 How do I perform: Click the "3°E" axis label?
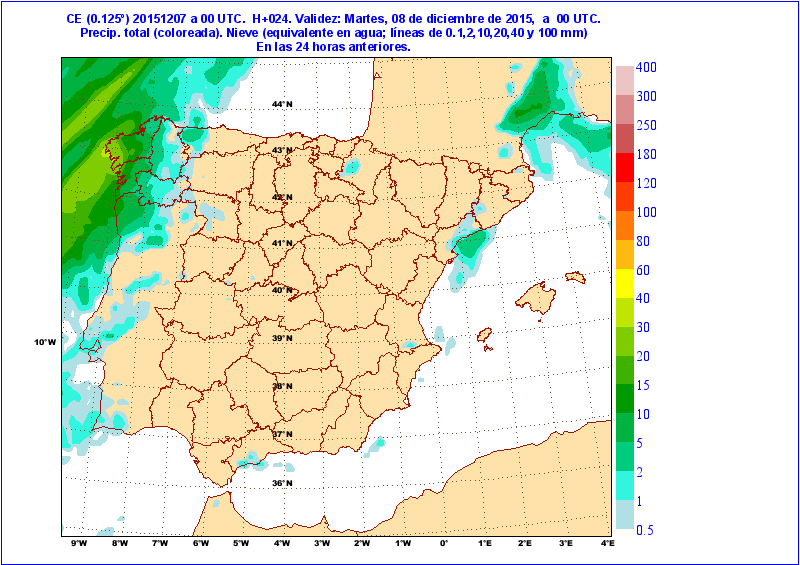[x=566, y=544]
